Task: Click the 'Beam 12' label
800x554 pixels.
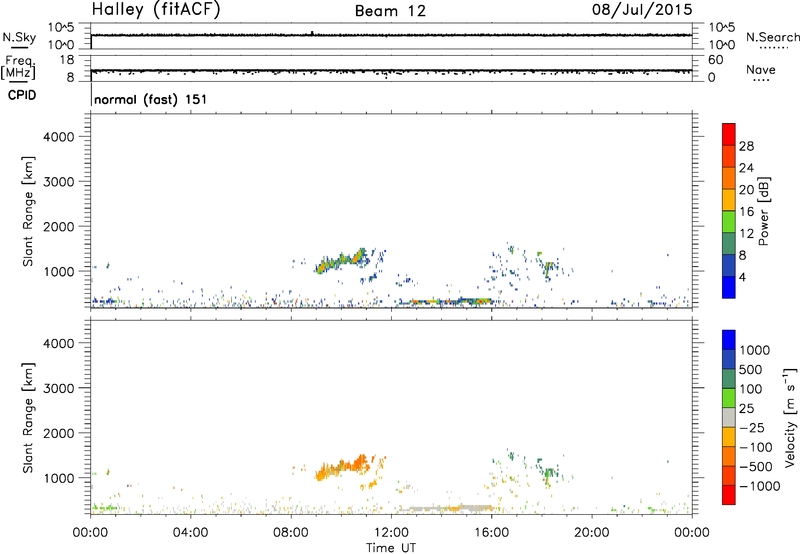Action: click(x=390, y=11)
